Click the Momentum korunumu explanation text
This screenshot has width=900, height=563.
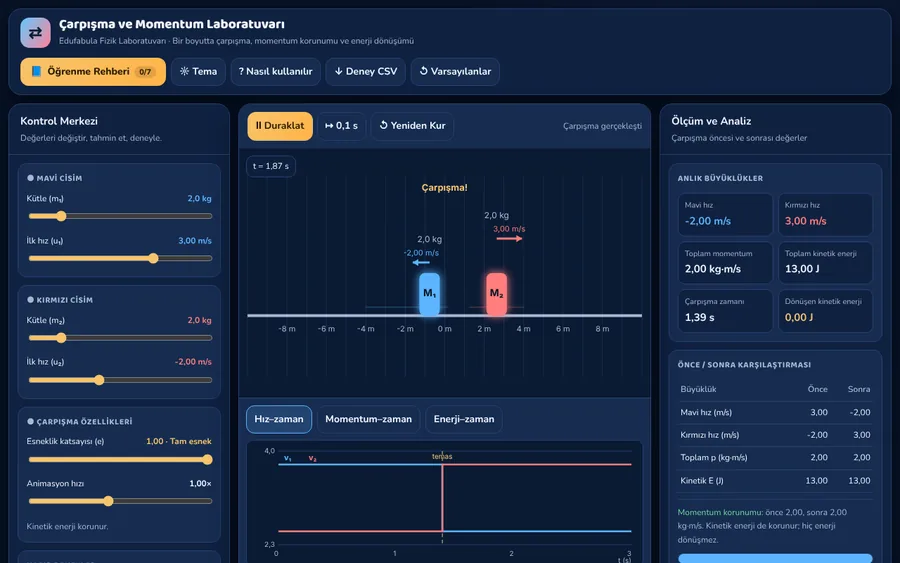coord(764,526)
